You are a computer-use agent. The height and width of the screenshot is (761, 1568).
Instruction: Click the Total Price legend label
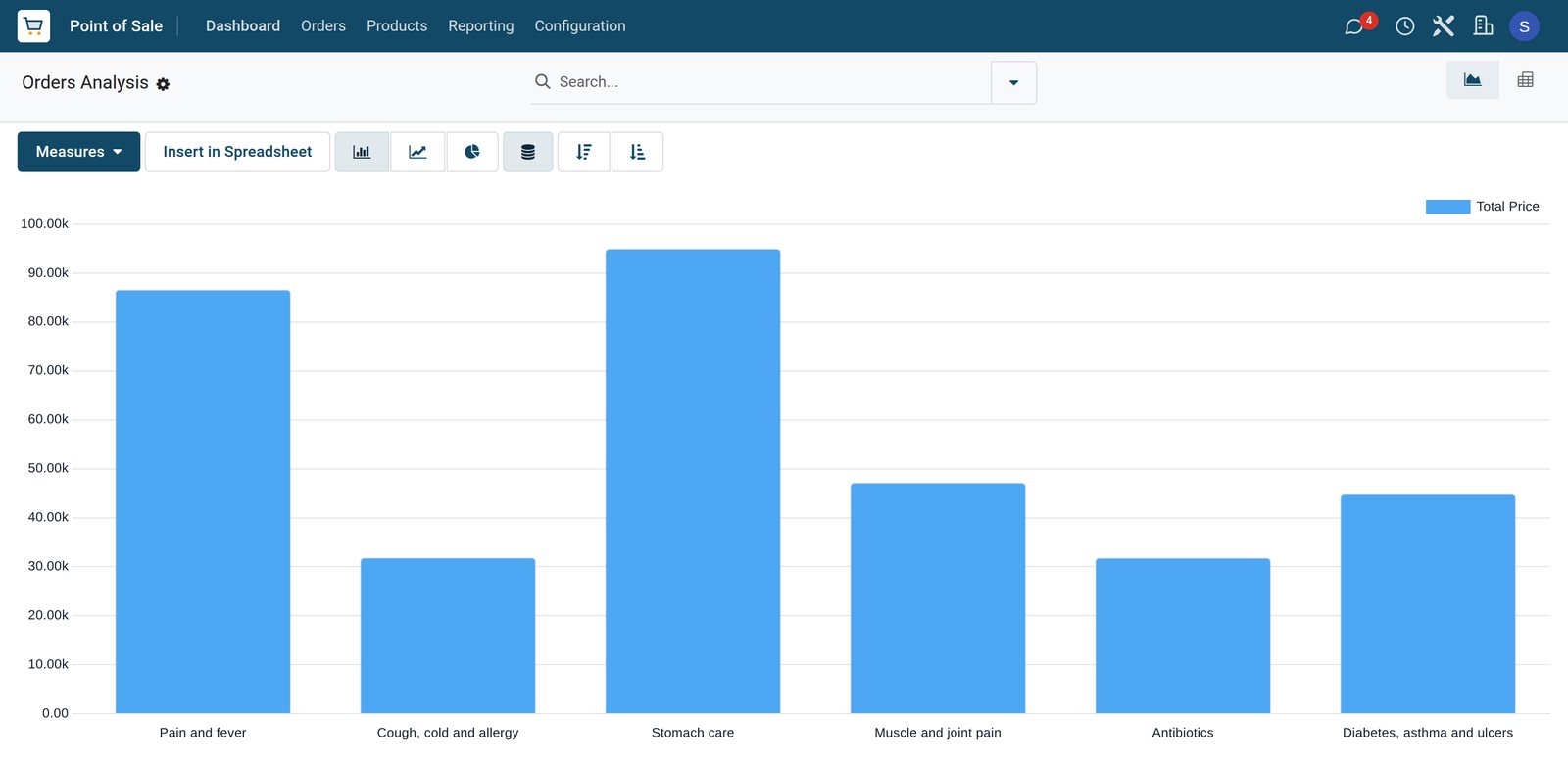pyautogui.click(x=1507, y=207)
